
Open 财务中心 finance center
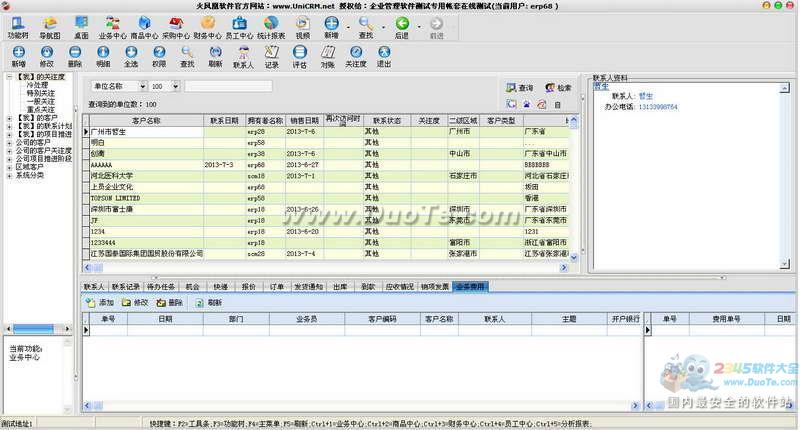[x=208, y=28]
